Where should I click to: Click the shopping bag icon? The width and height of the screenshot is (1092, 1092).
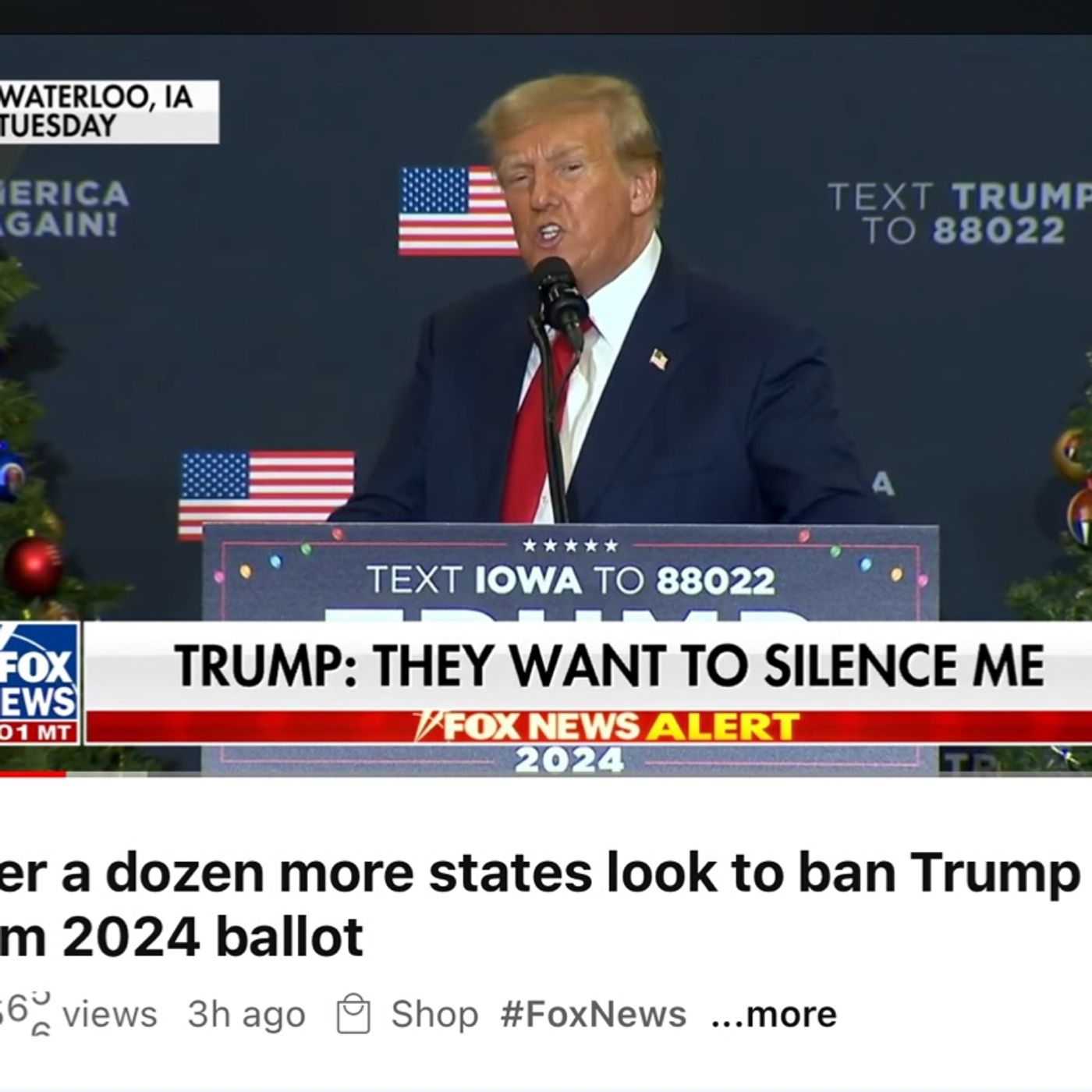click(x=353, y=1015)
